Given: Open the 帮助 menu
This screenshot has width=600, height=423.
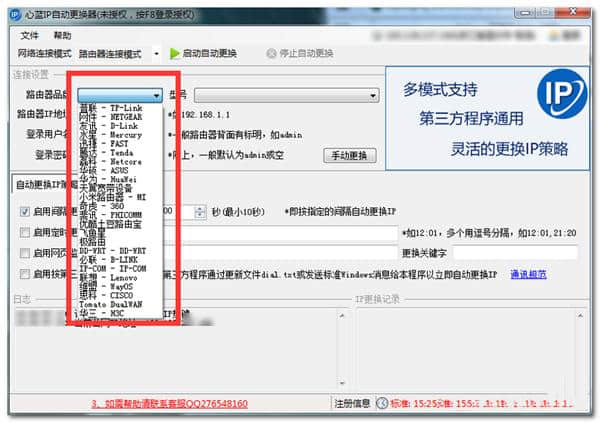Looking at the screenshot, I should 62,36.
